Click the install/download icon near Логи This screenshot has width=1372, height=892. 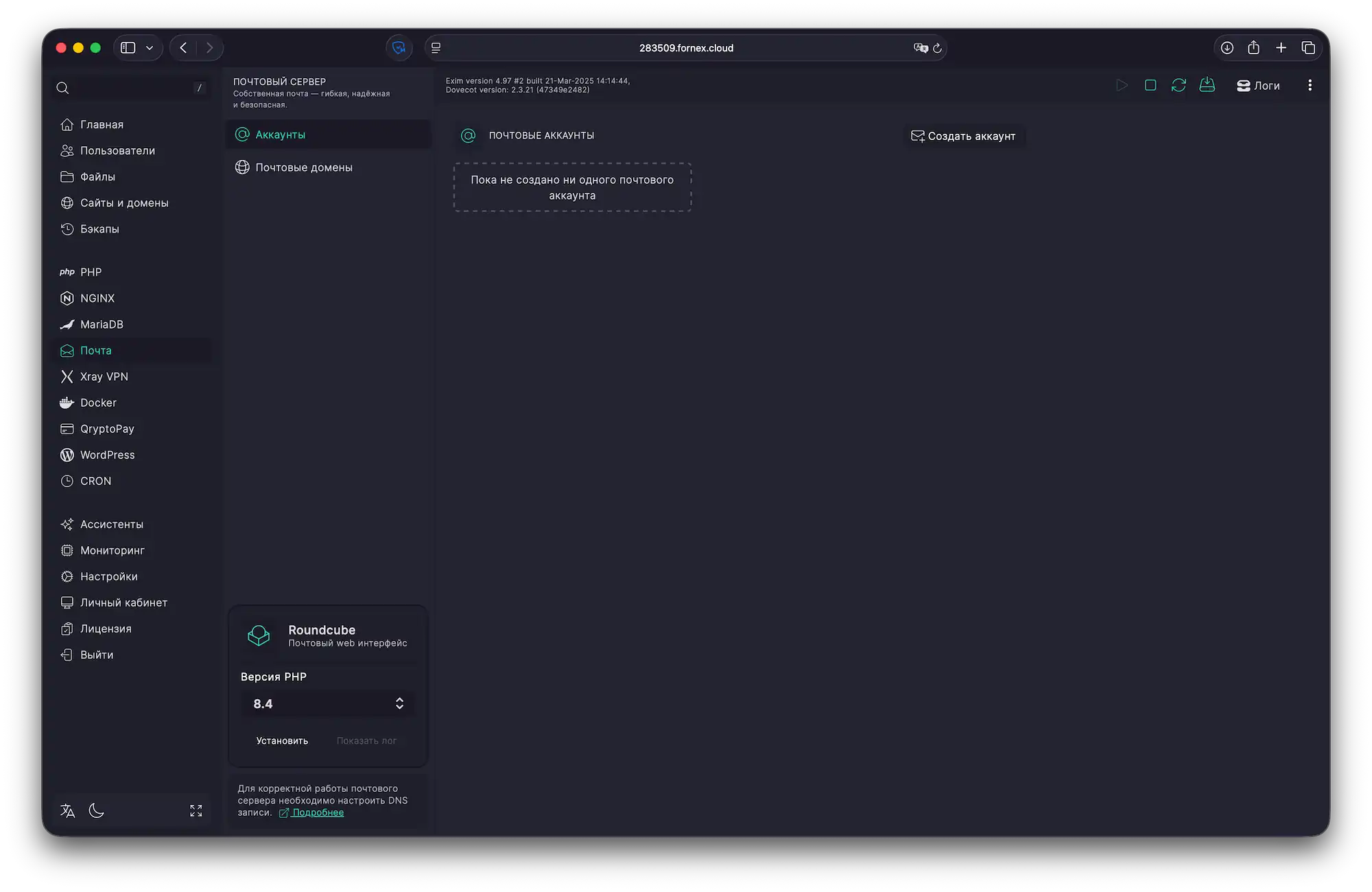point(1207,84)
